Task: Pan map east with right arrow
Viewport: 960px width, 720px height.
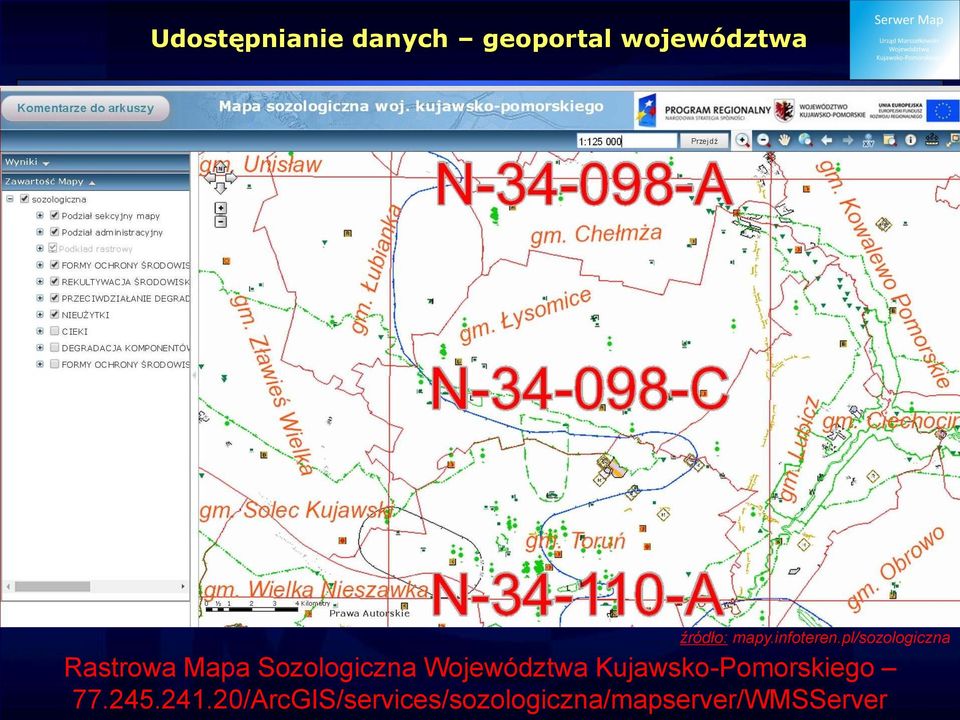Action: (231, 178)
